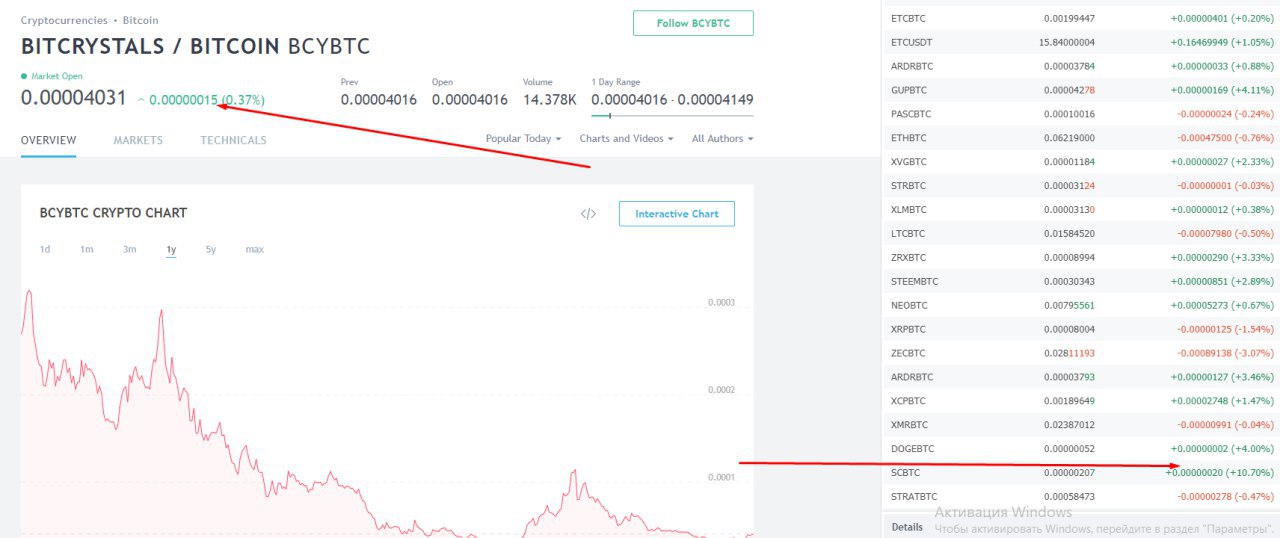Select the max chart range
This screenshot has width=1280, height=538.
click(x=255, y=249)
